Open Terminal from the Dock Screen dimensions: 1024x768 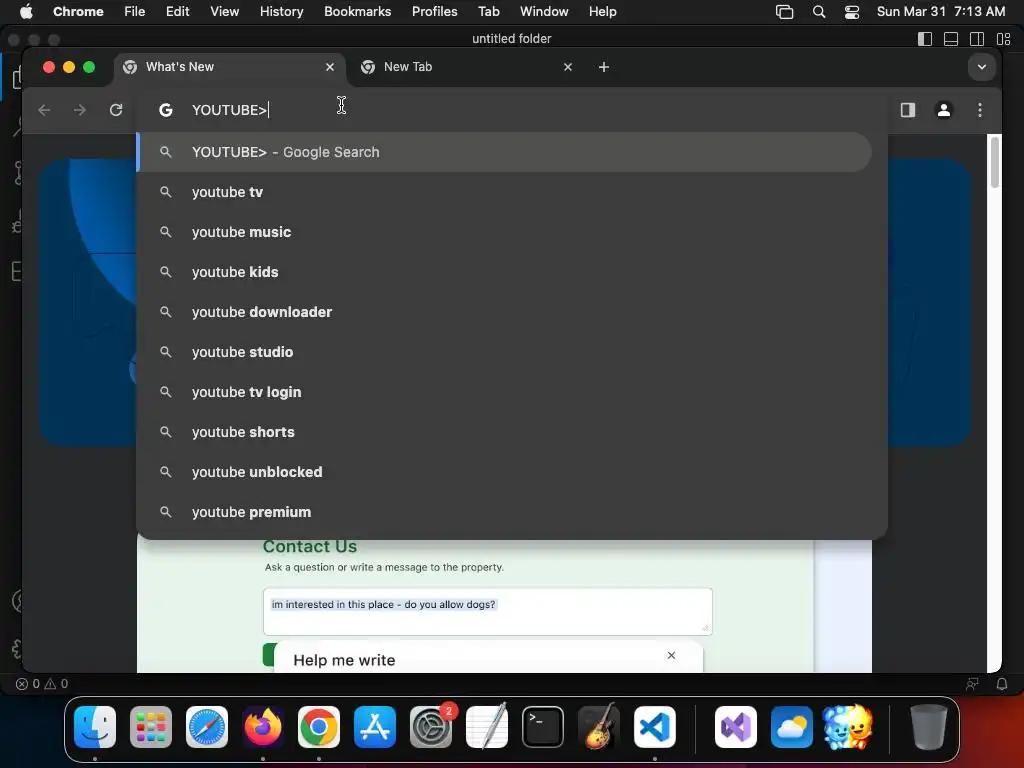(x=543, y=727)
